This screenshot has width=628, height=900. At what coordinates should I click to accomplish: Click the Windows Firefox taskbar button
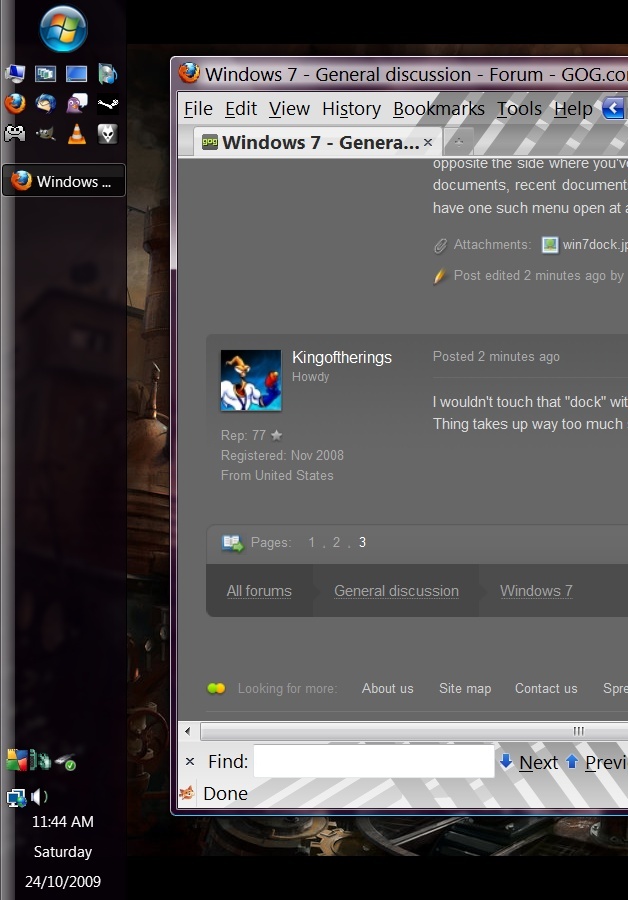click(x=64, y=180)
